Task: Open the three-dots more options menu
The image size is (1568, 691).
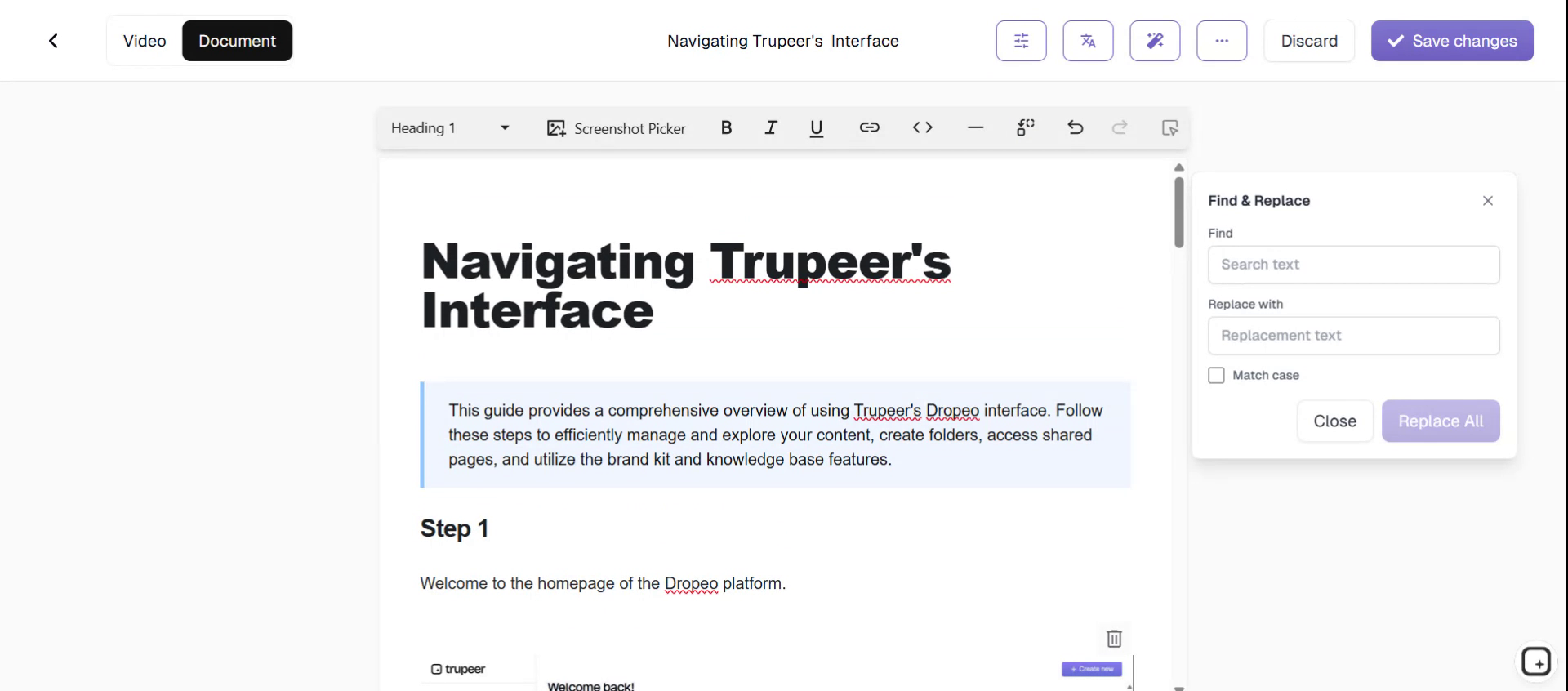Action: click(1222, 41)
